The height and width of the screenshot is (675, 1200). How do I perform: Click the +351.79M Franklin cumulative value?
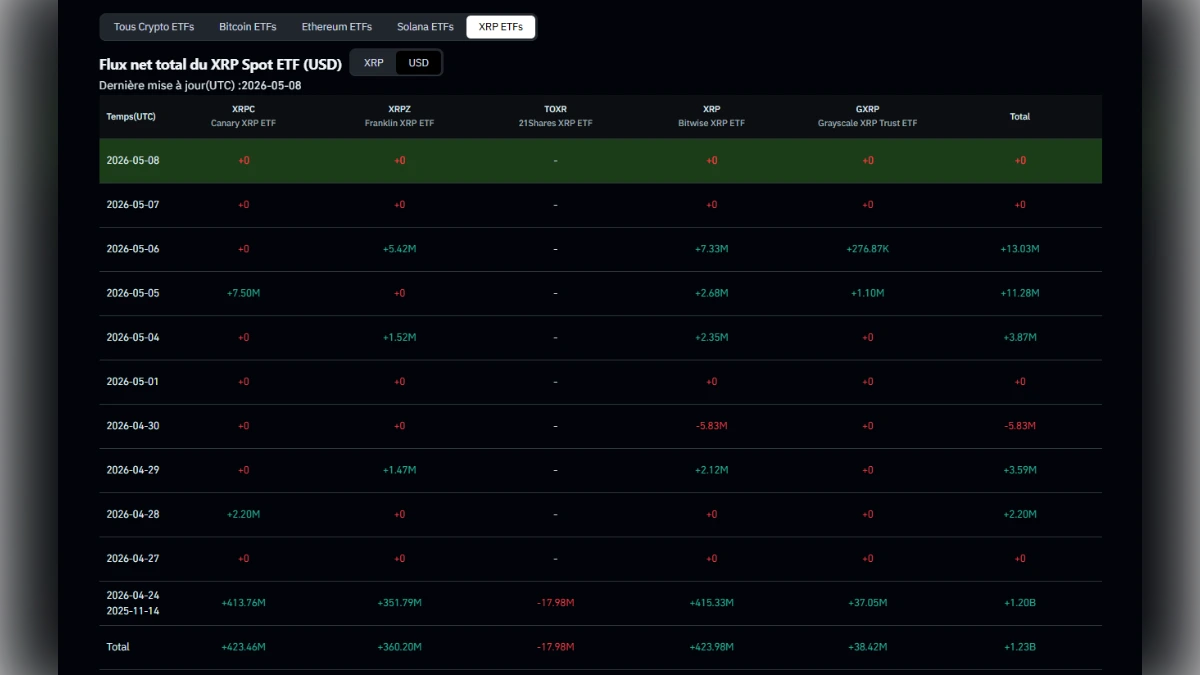click(399, 603)
